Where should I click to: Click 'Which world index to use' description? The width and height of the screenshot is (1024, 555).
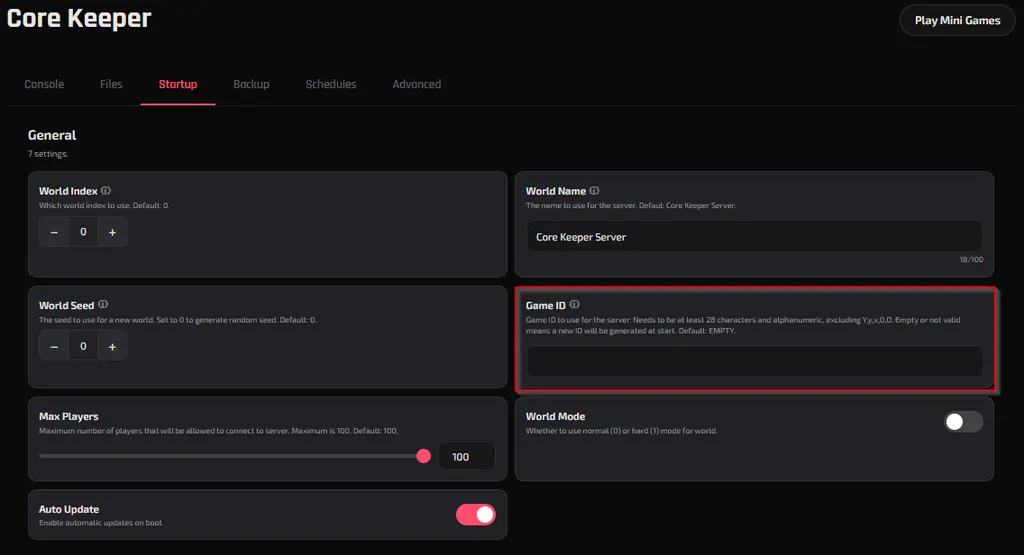tap(104, 206)
